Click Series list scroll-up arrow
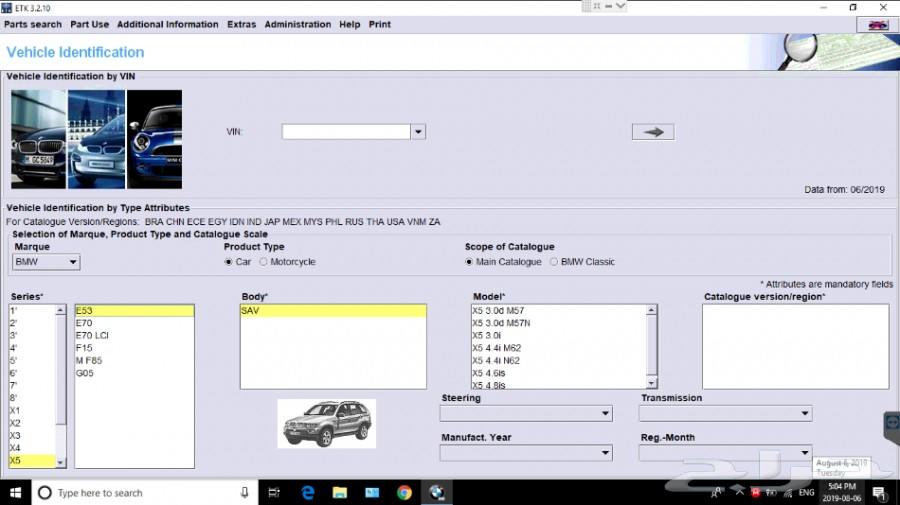Screen dimensions: 900x505 click(60, 310)
